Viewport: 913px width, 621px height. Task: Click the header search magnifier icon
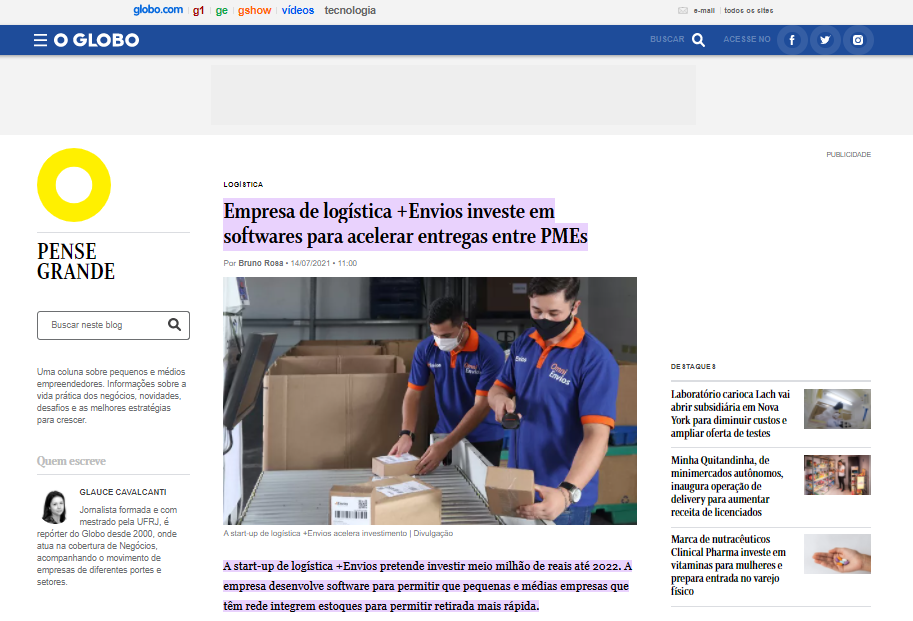coord(698,40)
